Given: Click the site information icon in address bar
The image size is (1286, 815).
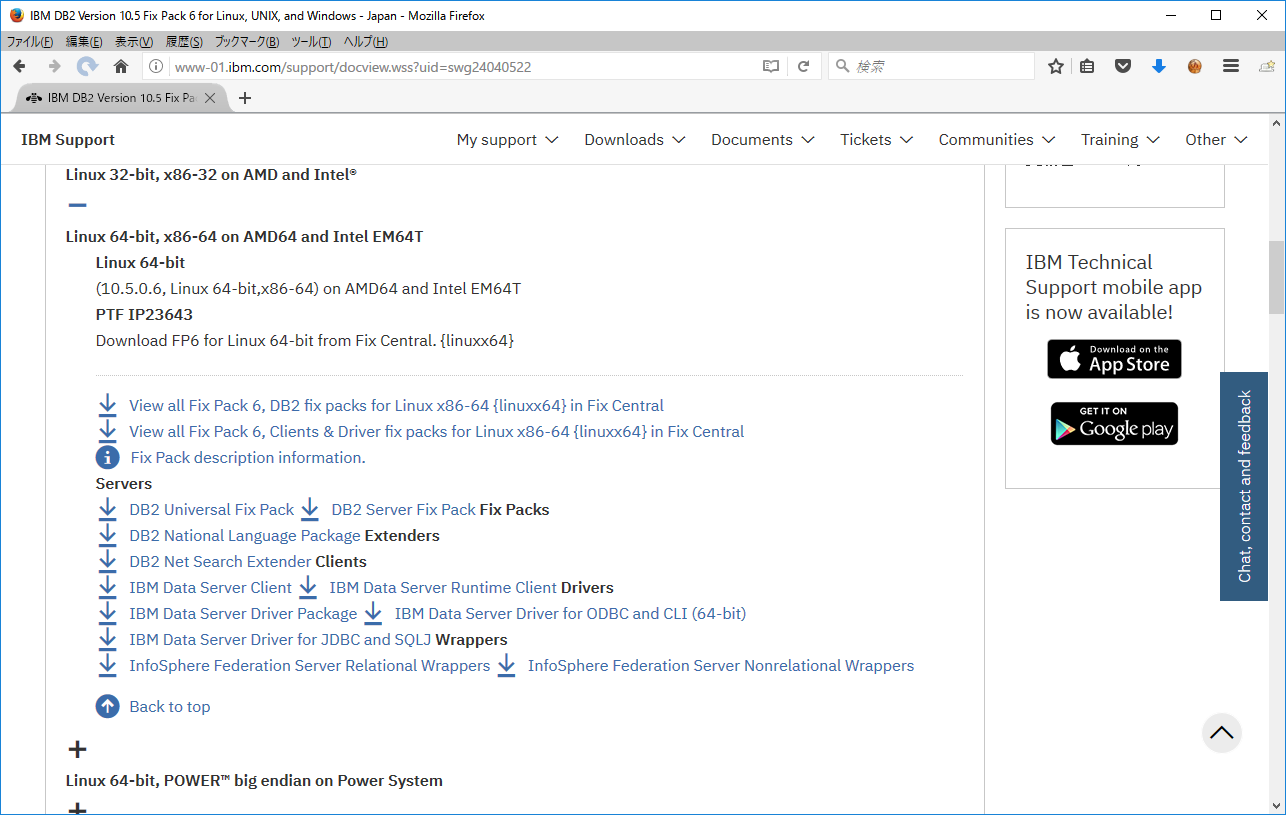Looking at the screenshot, I should pyautogui.click(x=156, y=67).
